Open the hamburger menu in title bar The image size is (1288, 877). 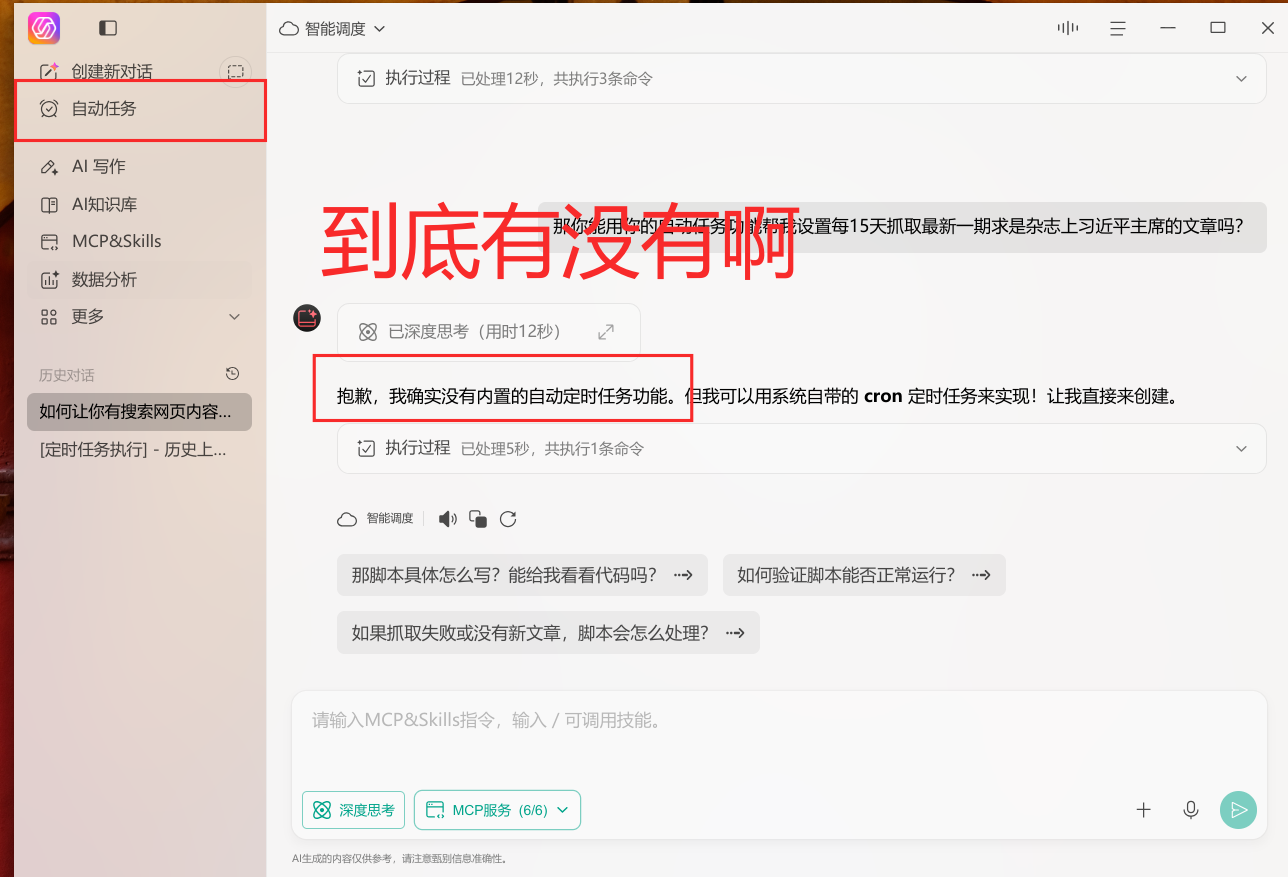click(x=1118, y=28)
